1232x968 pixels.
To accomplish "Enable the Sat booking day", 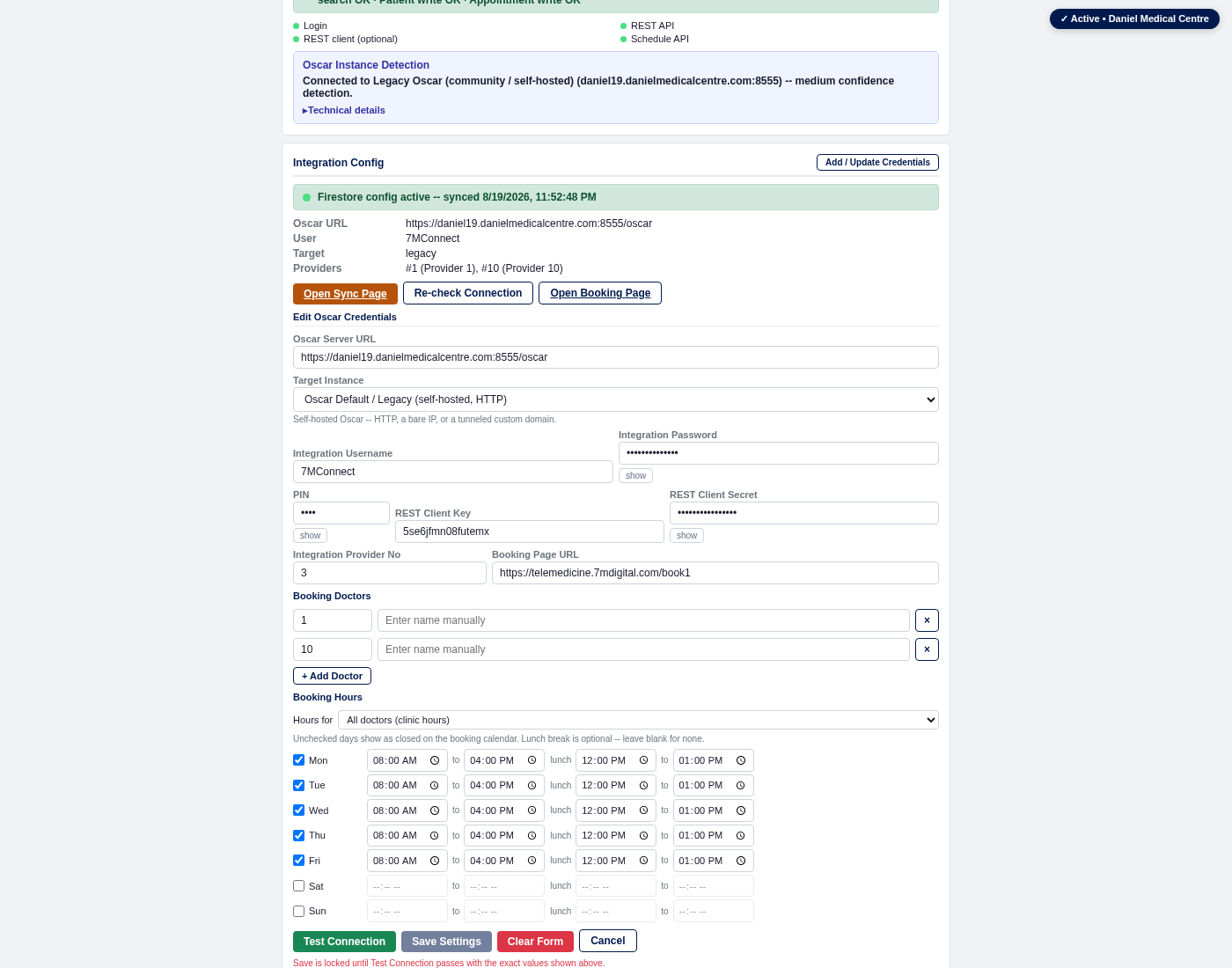I will coord(299,886).
